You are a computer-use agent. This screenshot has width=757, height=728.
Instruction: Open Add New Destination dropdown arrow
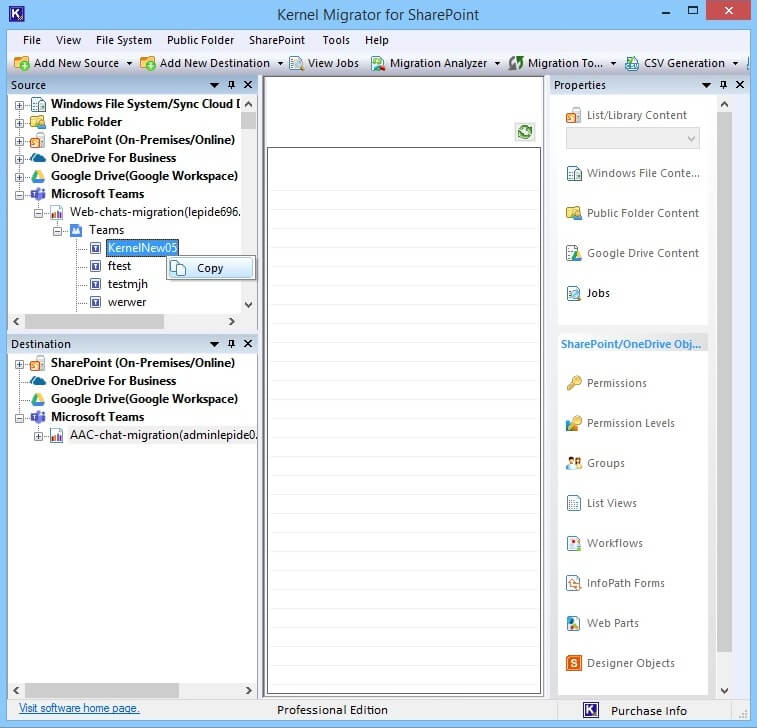pos(280,64)
